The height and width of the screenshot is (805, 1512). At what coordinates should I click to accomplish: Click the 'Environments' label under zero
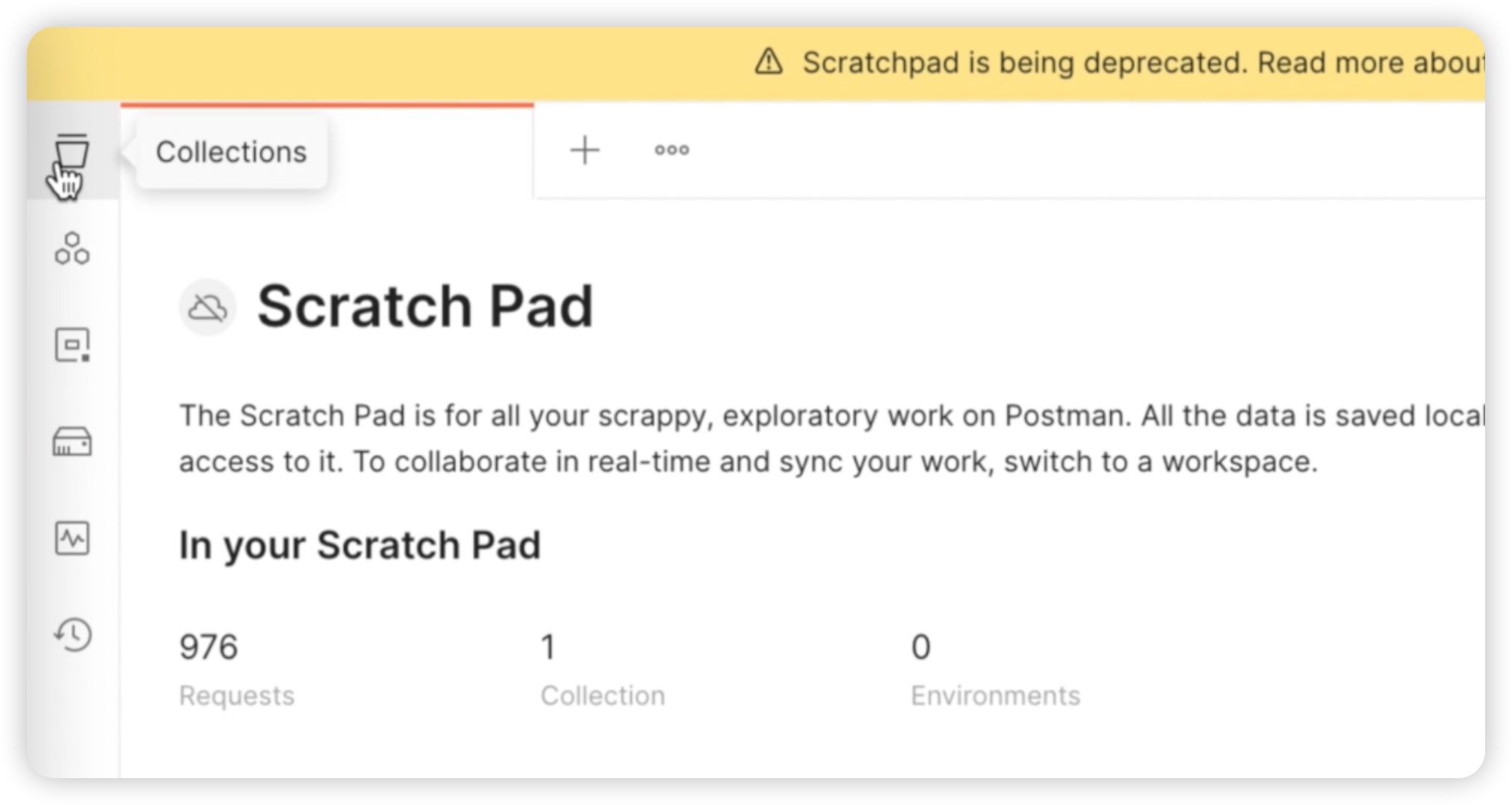[x=995, y=696]
